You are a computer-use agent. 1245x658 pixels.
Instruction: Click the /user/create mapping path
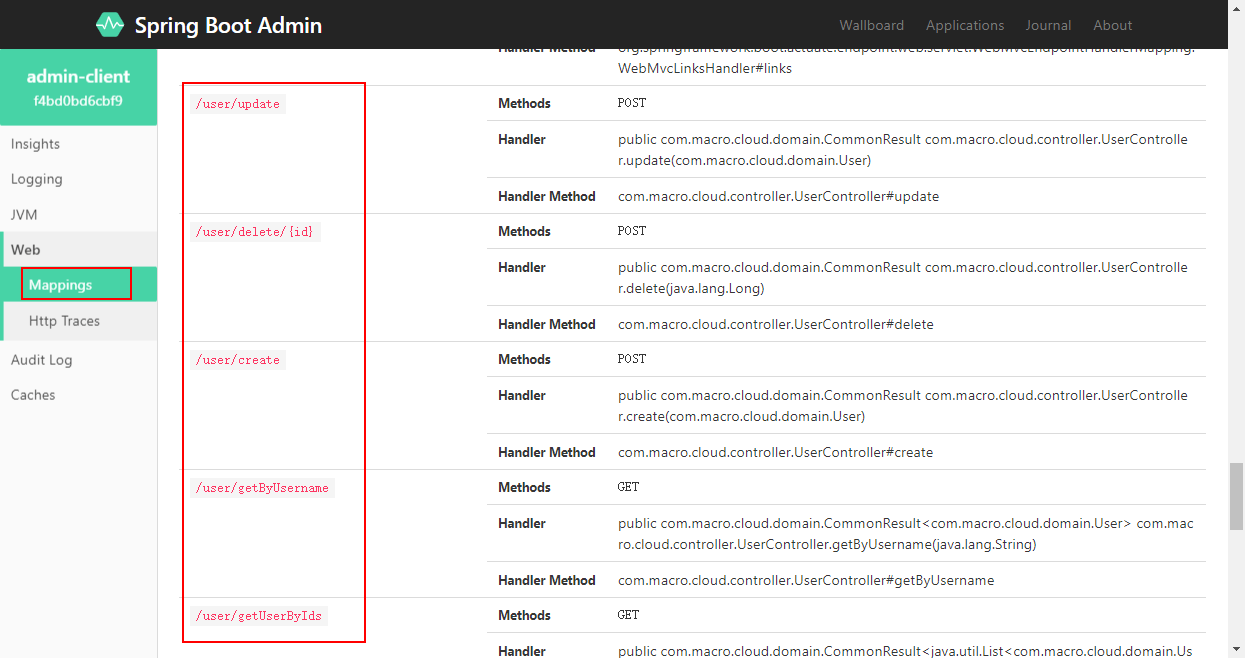(x=238, y=360)
